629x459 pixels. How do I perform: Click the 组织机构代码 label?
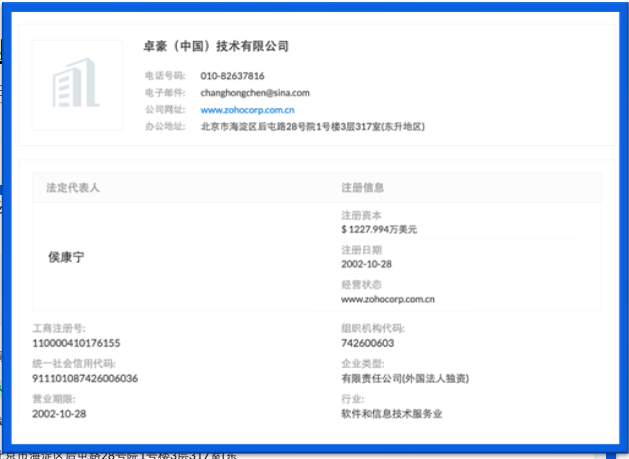click(x=373, y=329)
